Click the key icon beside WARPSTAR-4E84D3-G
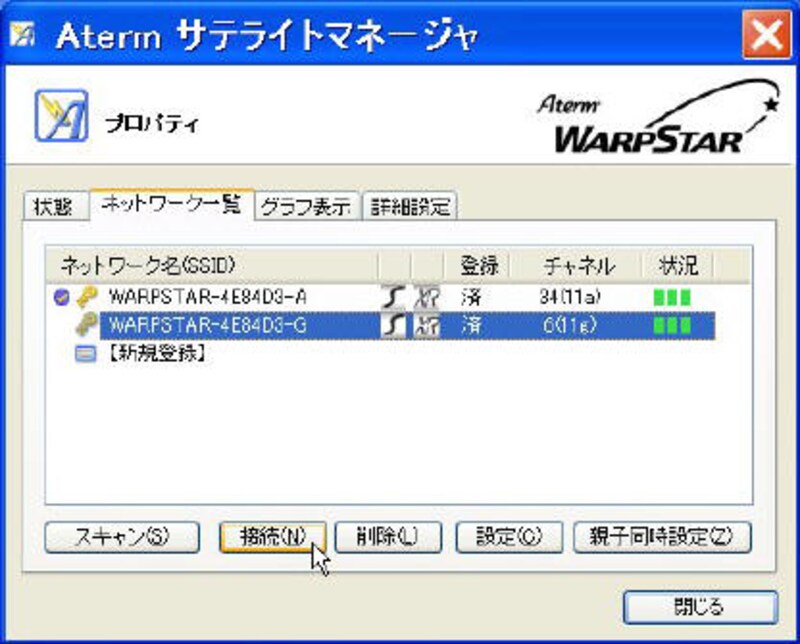800x644 pixels. click(x=87, y=324)
